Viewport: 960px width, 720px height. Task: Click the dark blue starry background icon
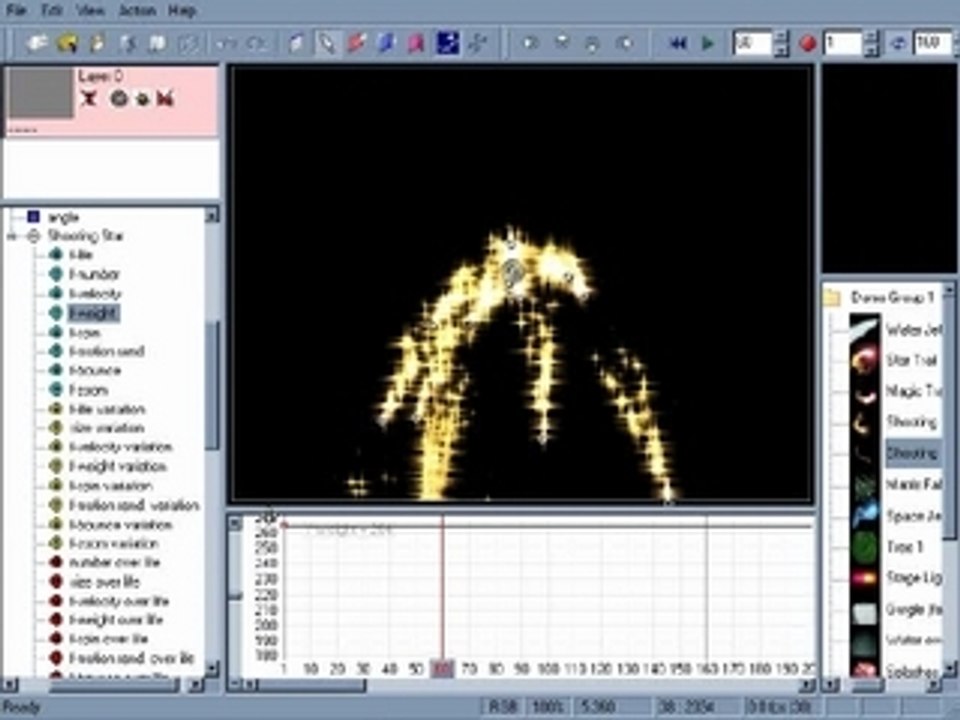tap(448, 43)
